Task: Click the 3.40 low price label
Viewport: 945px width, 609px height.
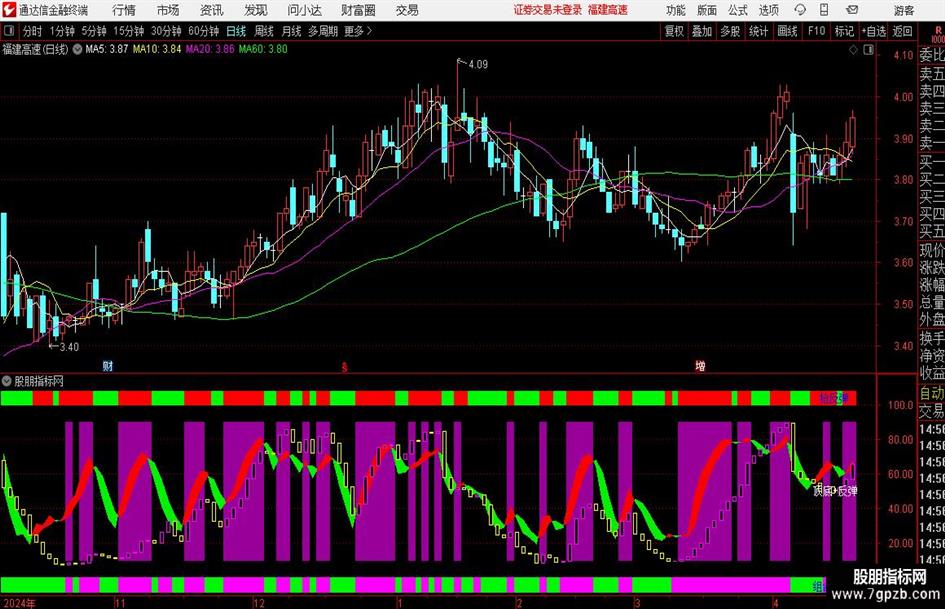Action: point(69,347)
